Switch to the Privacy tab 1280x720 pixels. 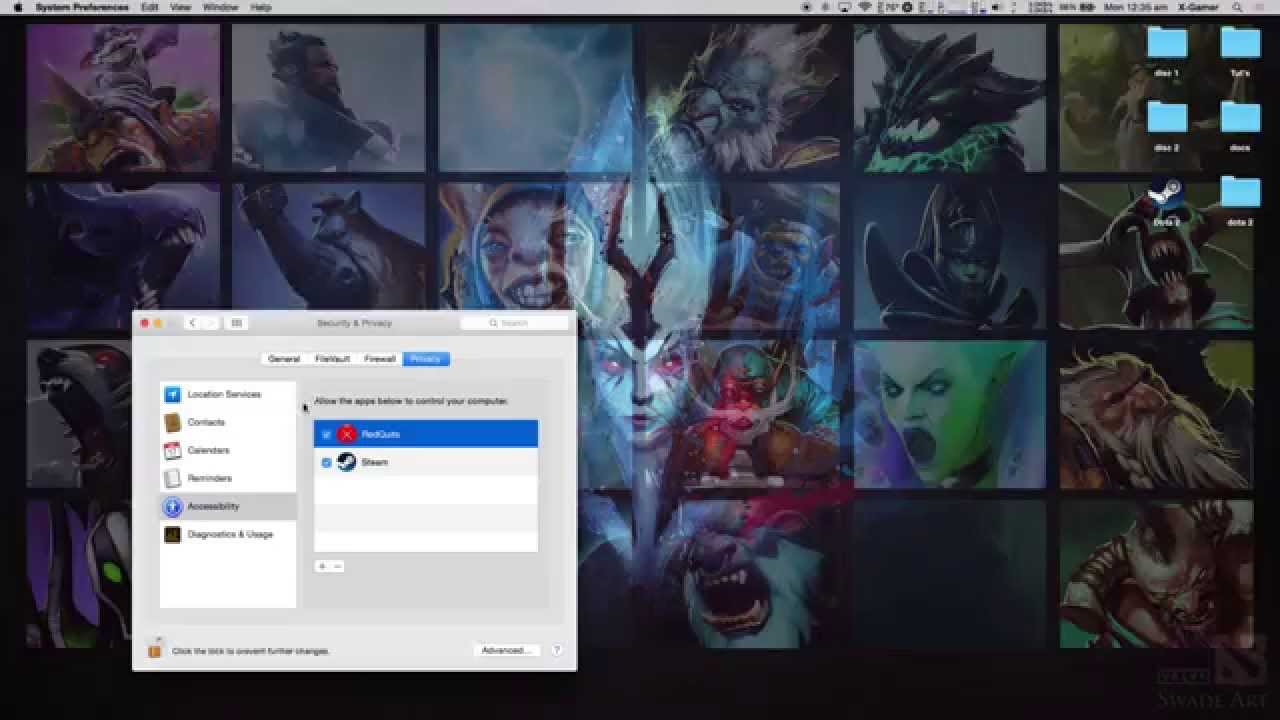pos(426,358)
